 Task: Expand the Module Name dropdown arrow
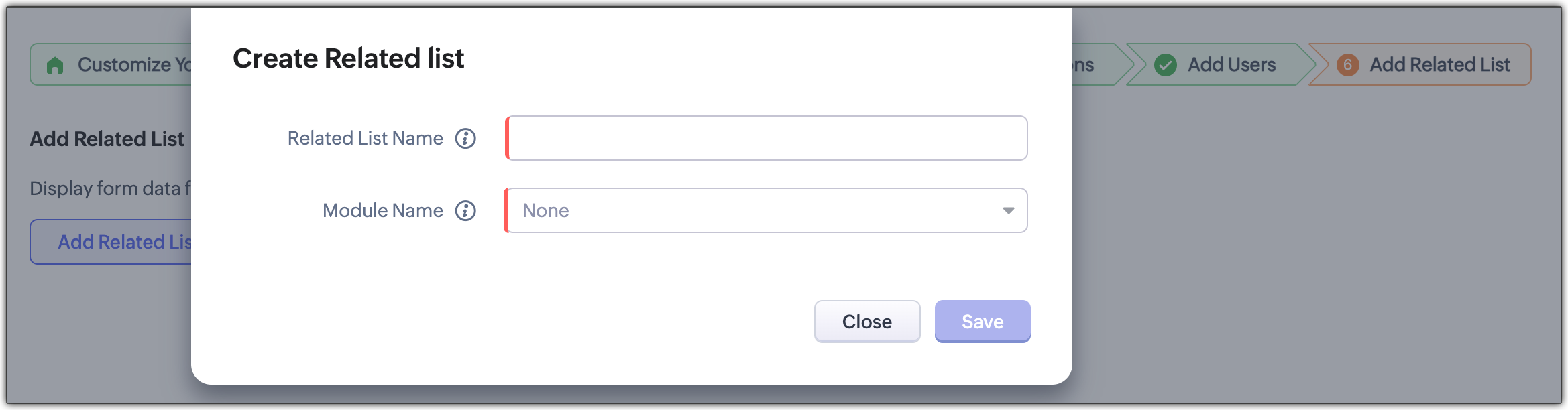click(x=1008, y=210)
